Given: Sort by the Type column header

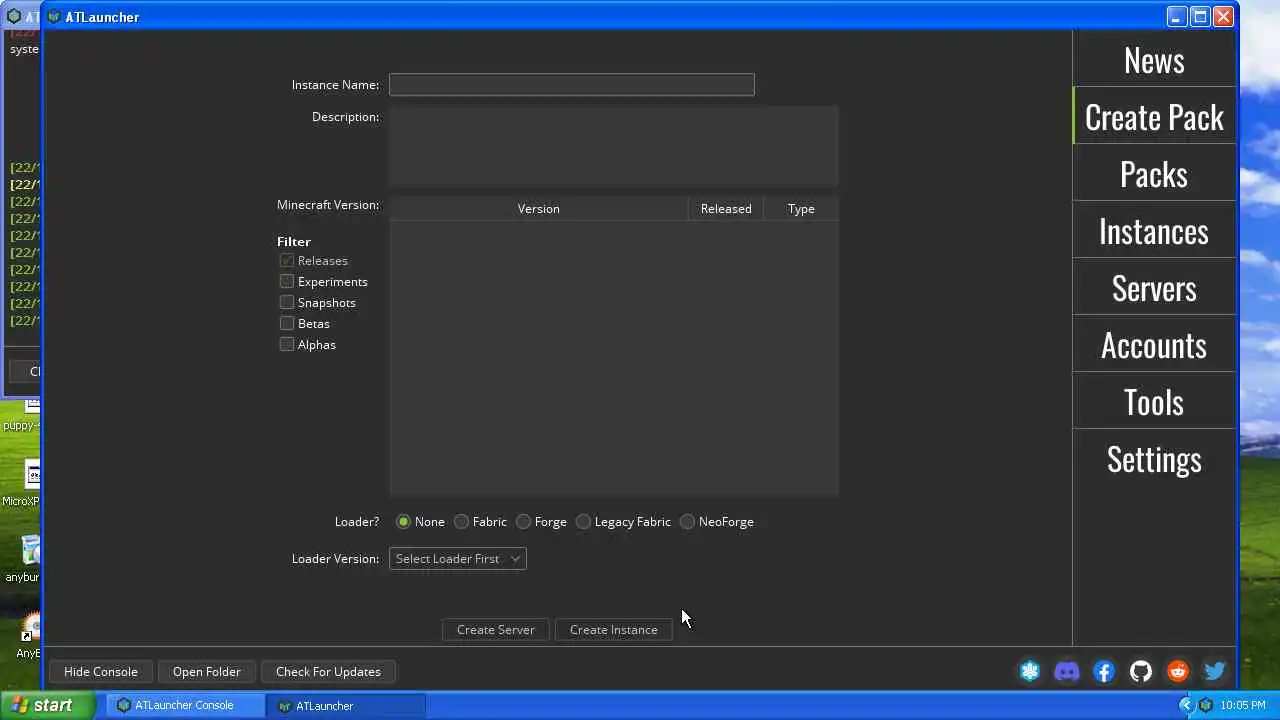Looking at the screenshot, I should point(801,209).
